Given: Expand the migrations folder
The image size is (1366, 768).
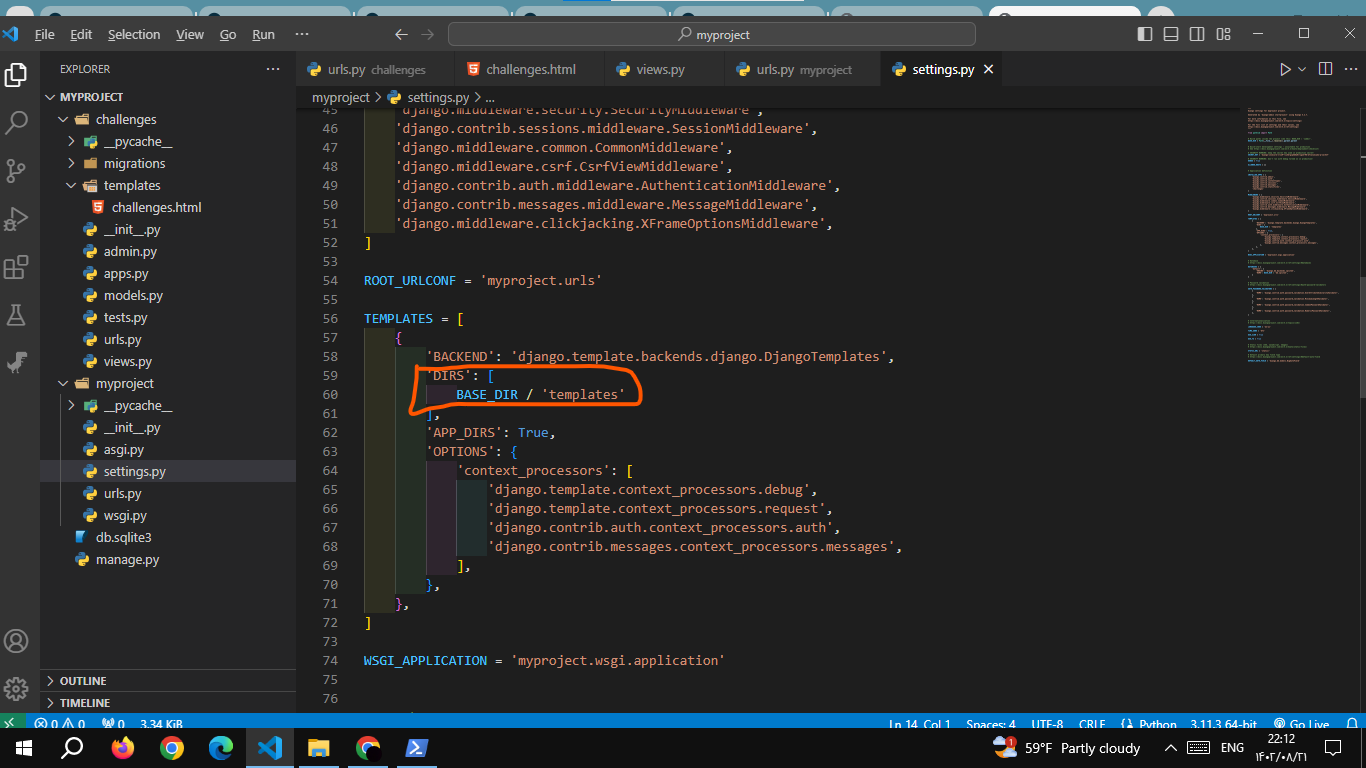Looking at the screenshot, I should pyautogui.click(x=134, y=163).
